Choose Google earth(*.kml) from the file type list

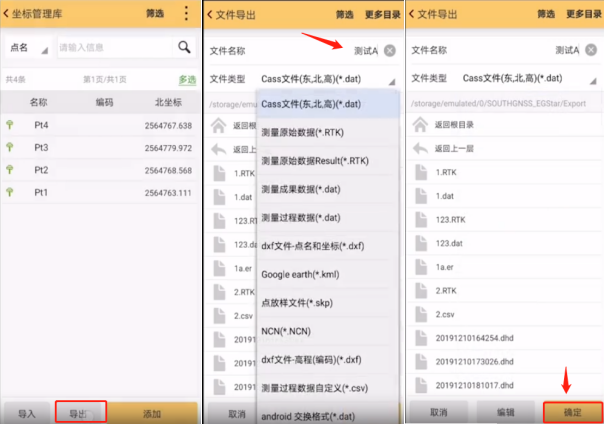(x=300, y=273)
